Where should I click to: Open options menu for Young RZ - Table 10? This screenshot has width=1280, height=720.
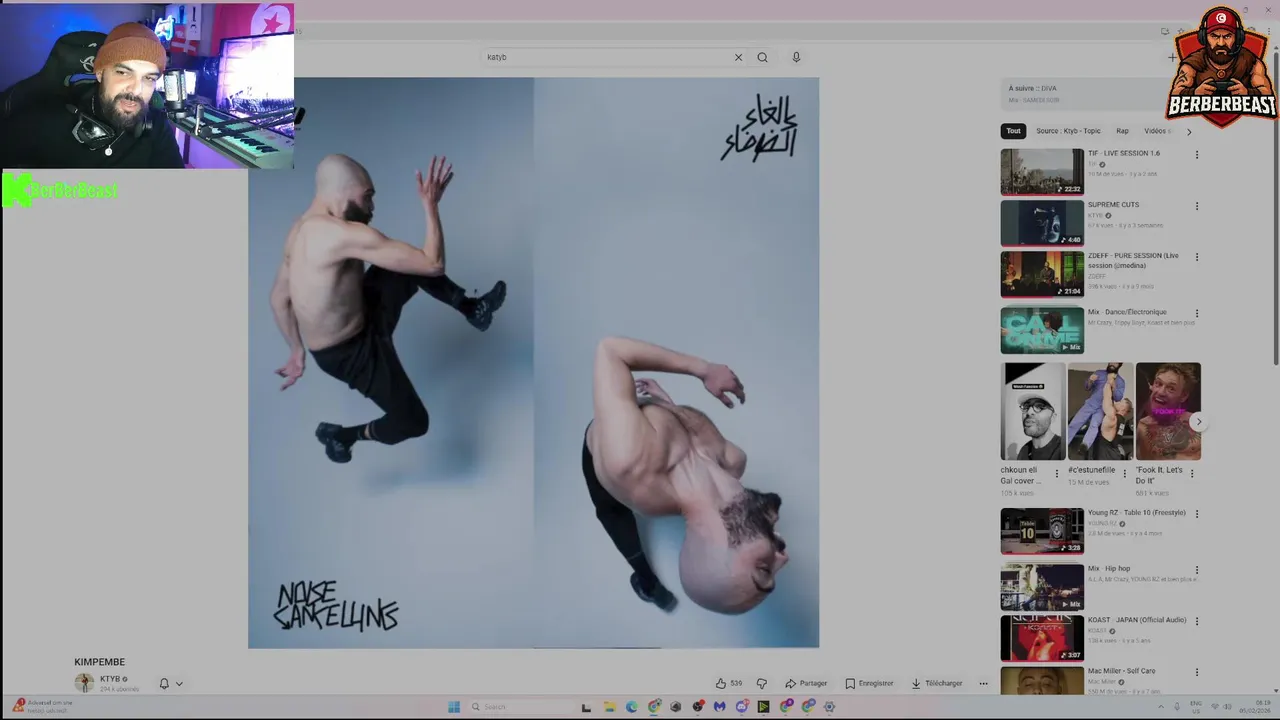pos(1196,514)
